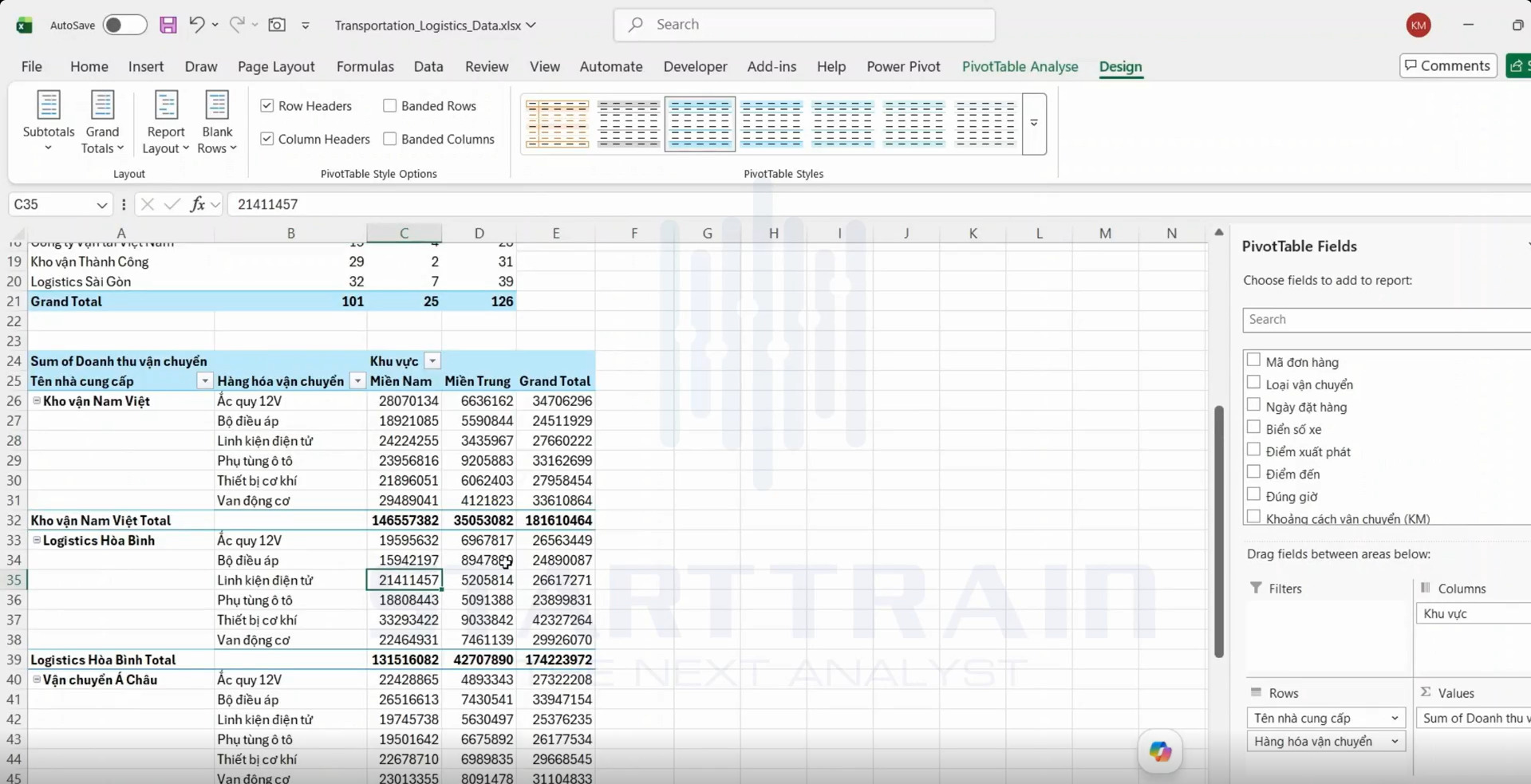This screenshot has height=784, width=1531.
Task: Click the Comments button
Action: pos(1448,65)
